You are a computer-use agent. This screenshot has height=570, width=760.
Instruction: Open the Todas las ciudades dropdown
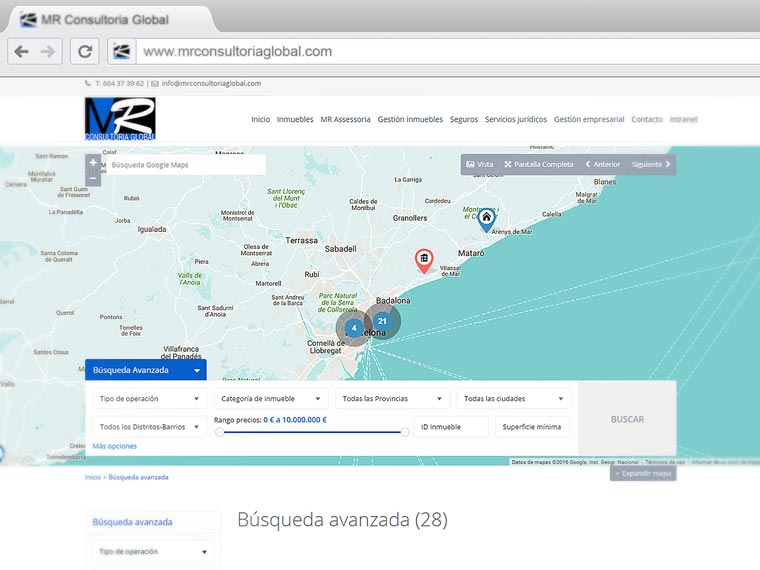pyautogui.click(x=514, y=398)
